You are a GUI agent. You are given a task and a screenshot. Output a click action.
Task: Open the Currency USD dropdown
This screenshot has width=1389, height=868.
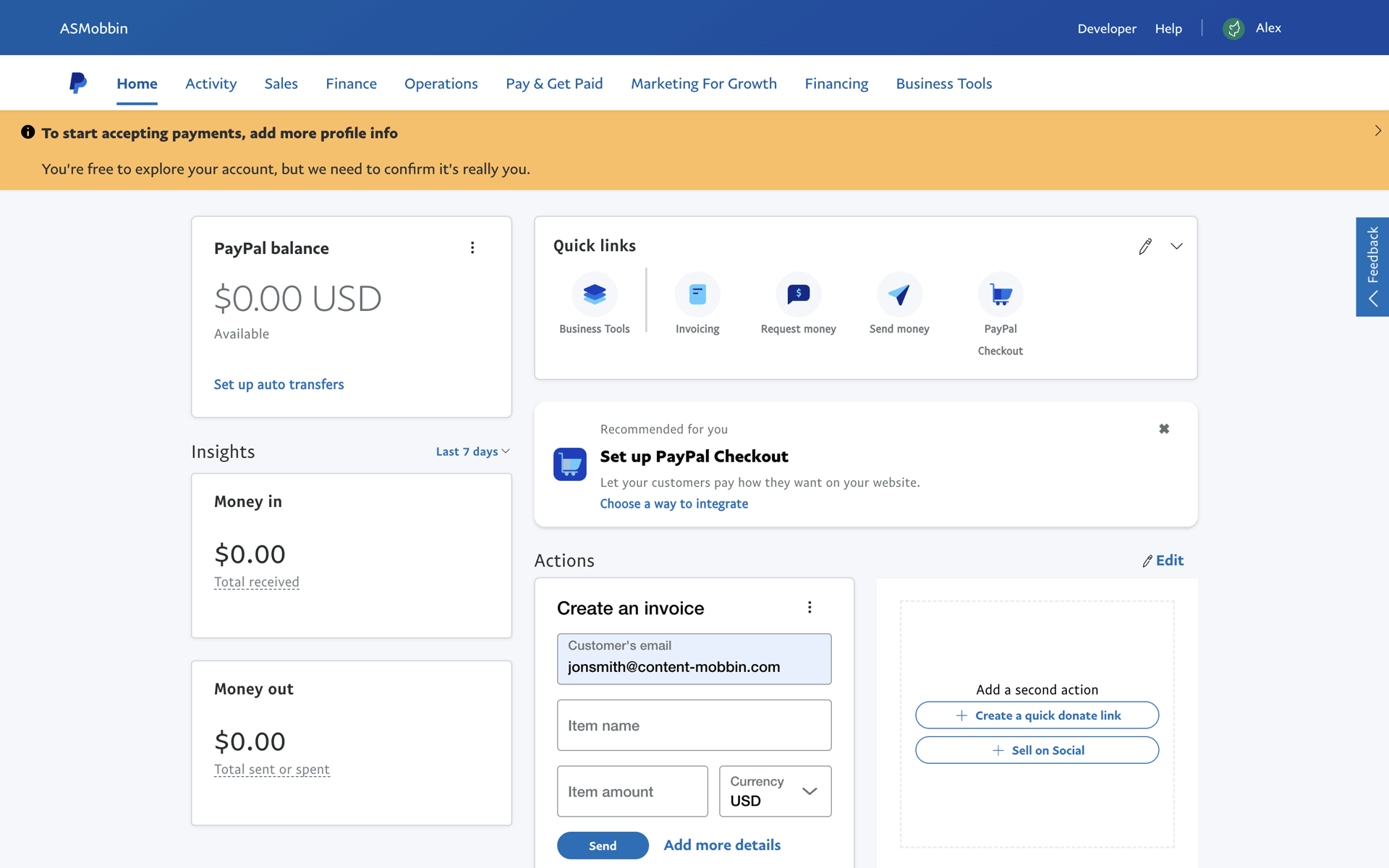click(775, 791)
